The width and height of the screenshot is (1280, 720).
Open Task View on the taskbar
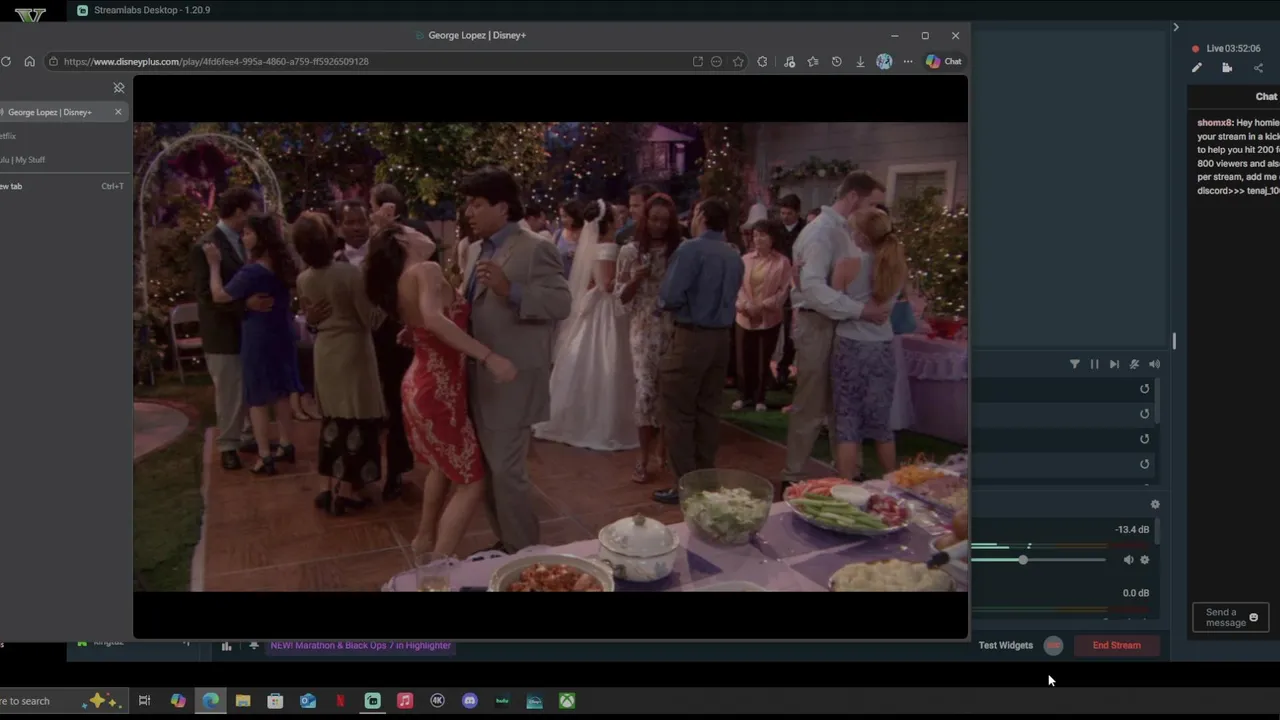click(144, 701)
